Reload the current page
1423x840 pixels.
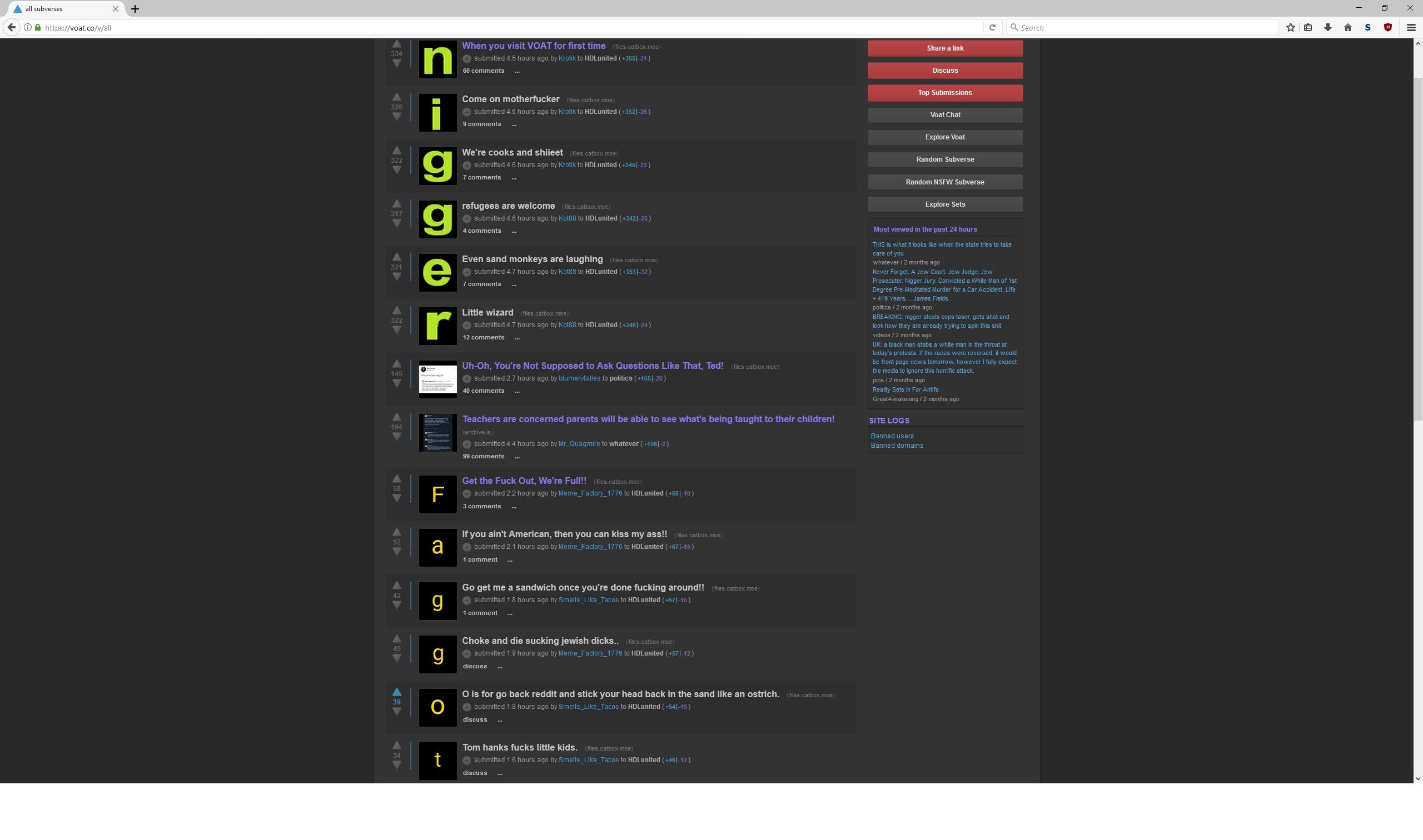(x=992, y=27)
